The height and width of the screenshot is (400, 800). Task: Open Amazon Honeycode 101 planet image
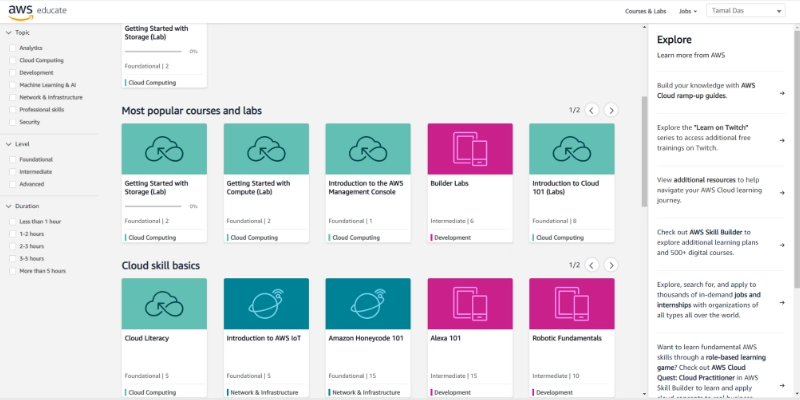[x=368, y=304]
